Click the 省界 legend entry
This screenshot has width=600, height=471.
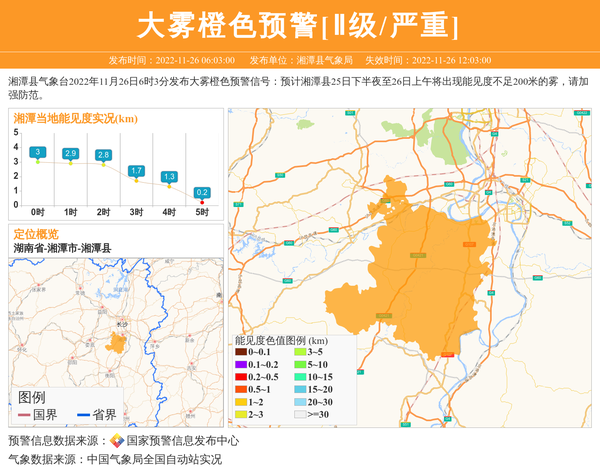97,414
